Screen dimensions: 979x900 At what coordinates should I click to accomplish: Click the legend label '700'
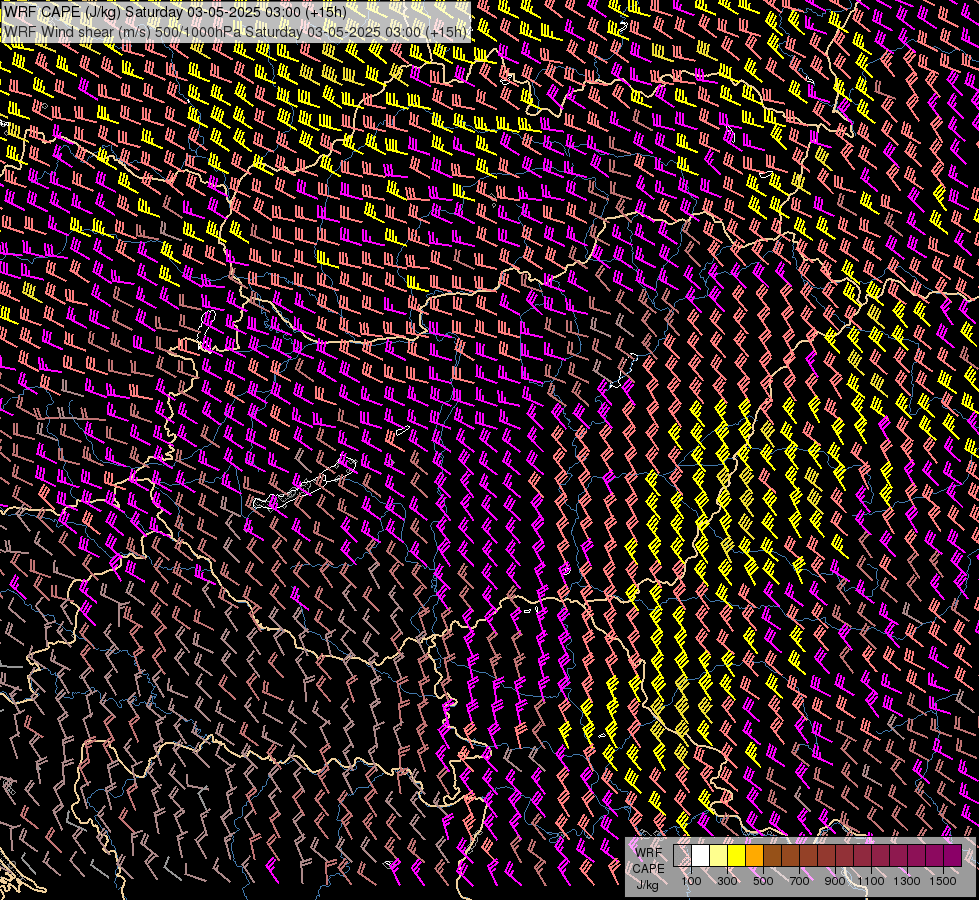point(799,881)
